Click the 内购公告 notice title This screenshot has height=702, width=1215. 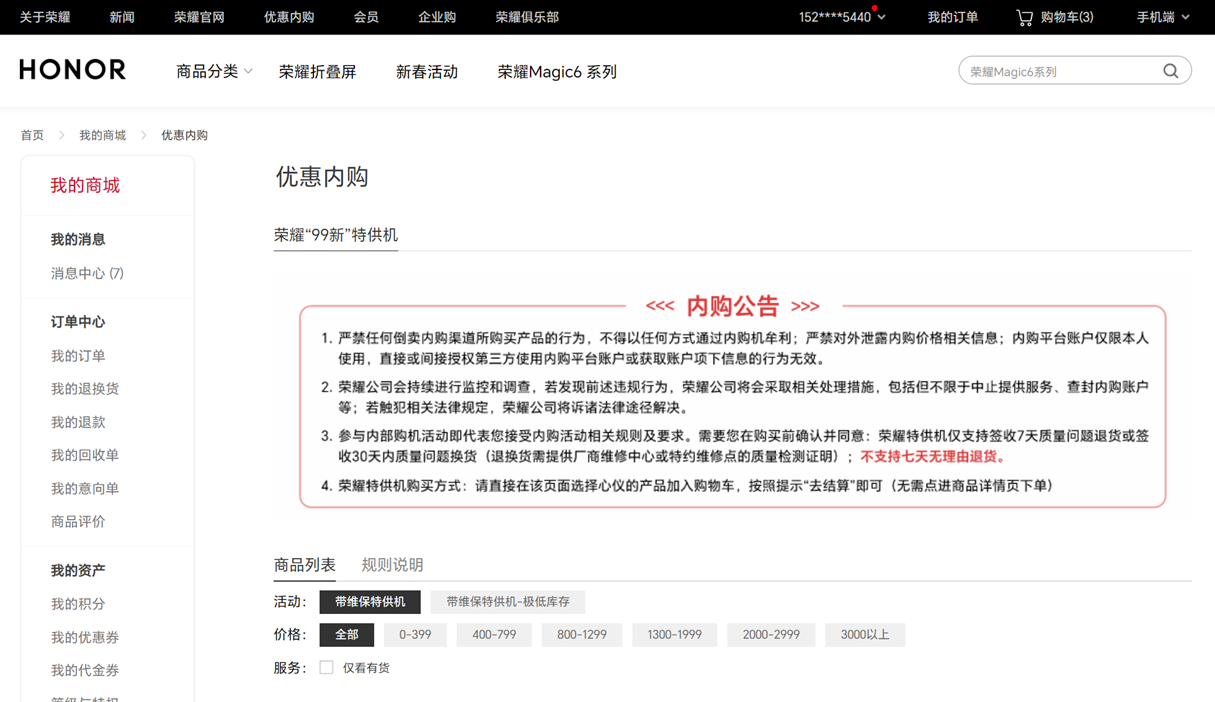pyautogui.click(x=733, y=306)
